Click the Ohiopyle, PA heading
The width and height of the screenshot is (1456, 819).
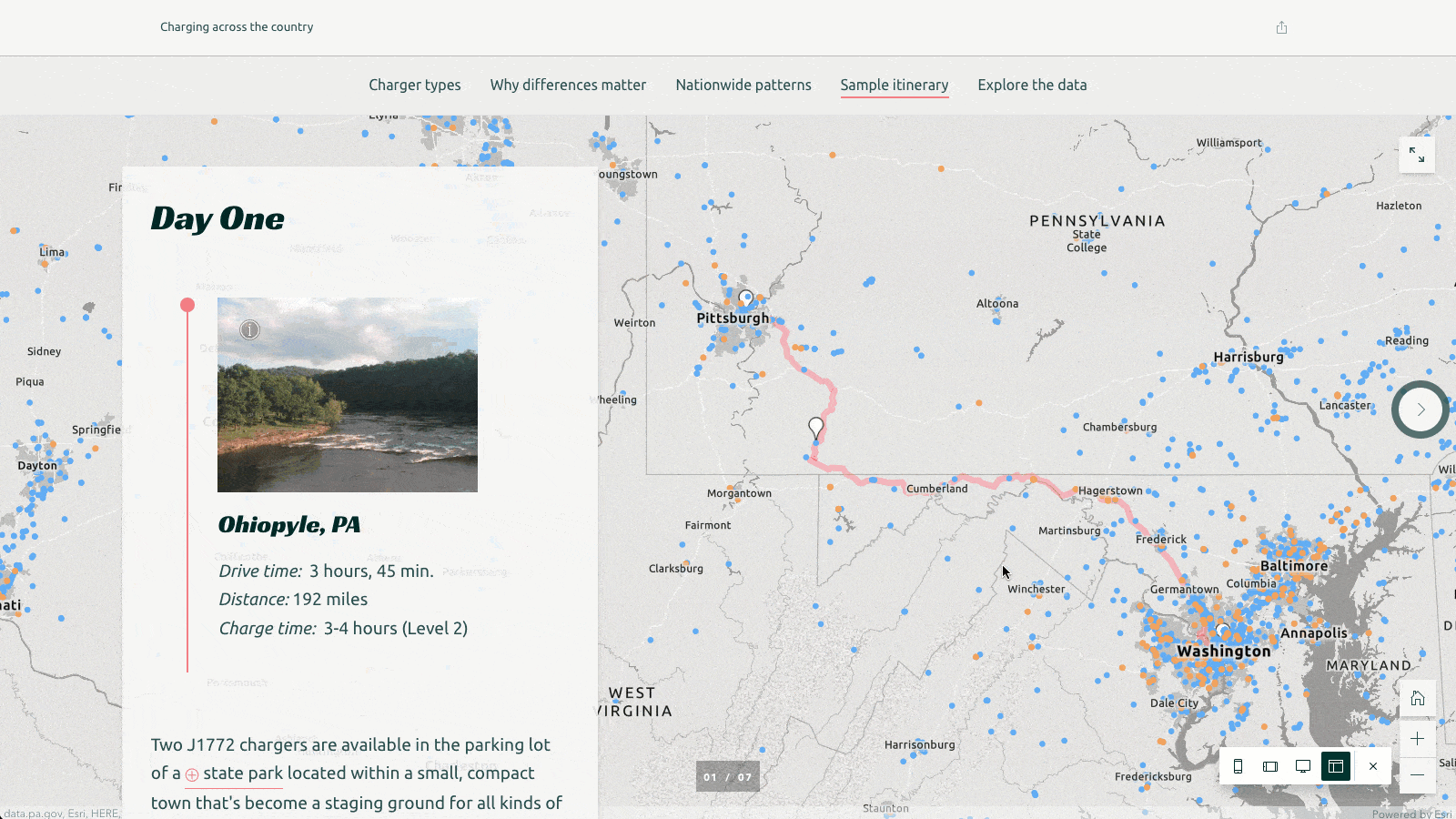289,525
